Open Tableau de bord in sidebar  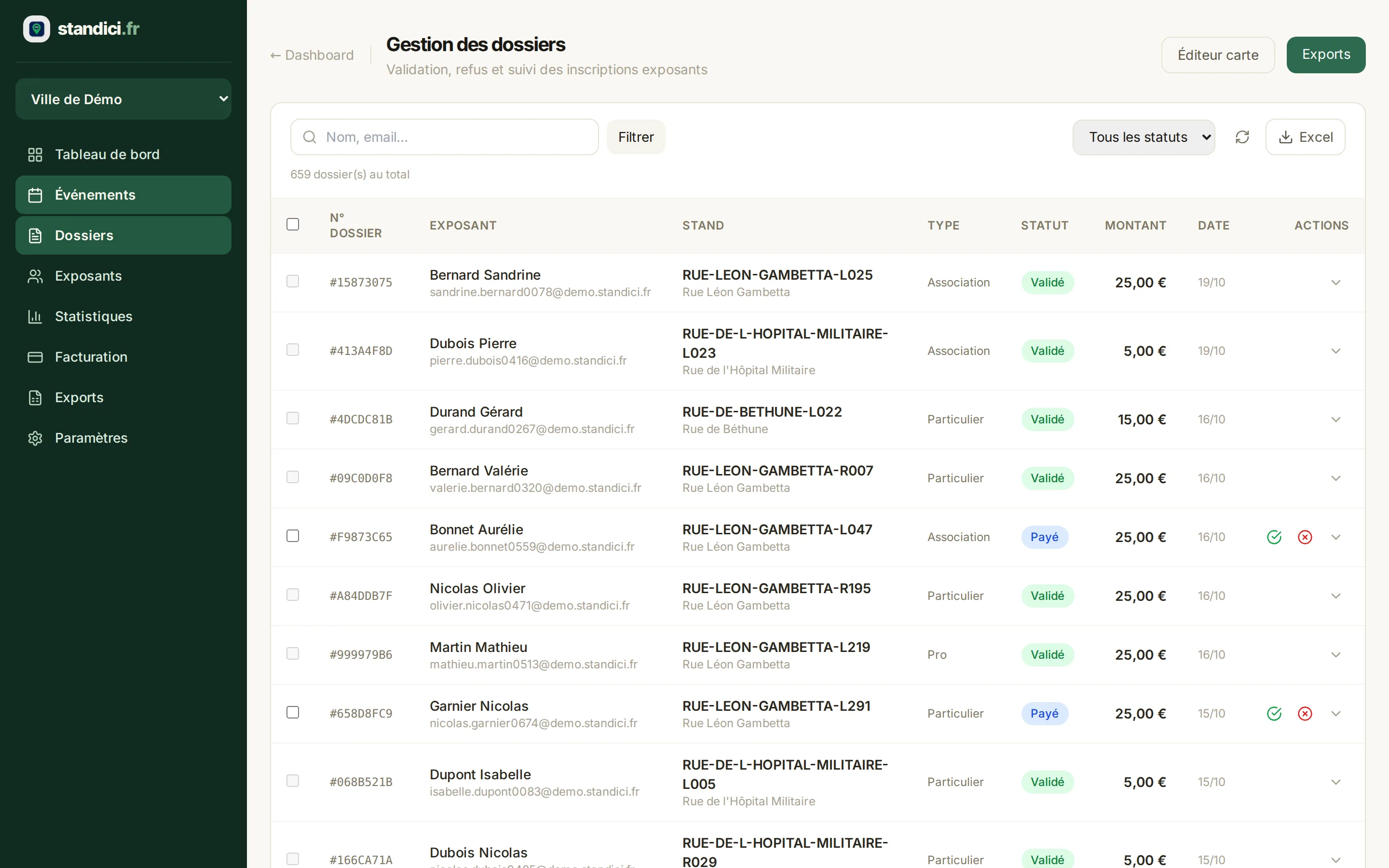(123, 154)
